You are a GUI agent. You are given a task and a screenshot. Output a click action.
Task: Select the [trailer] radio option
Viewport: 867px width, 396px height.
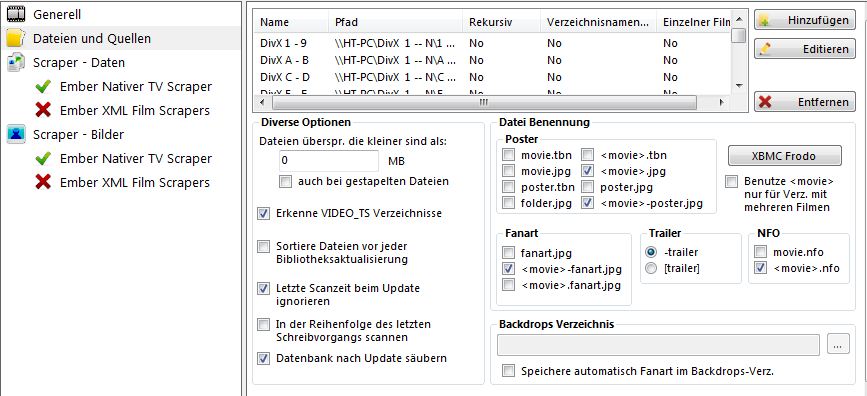coord(651,269)
